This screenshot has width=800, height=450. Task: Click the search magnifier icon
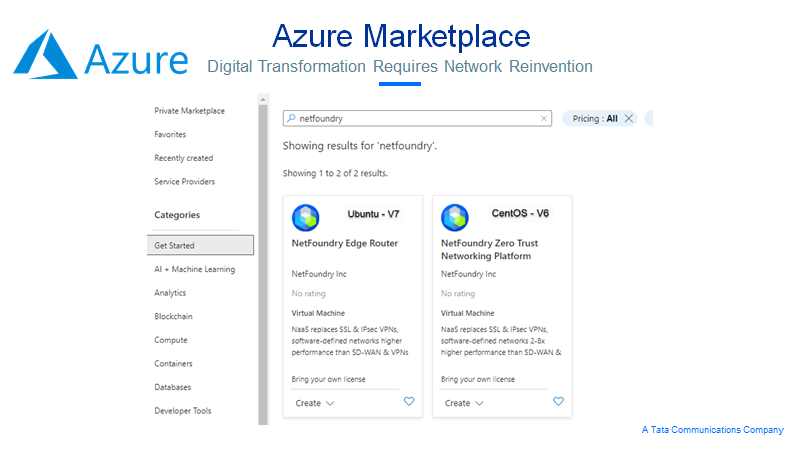(291, 118)
